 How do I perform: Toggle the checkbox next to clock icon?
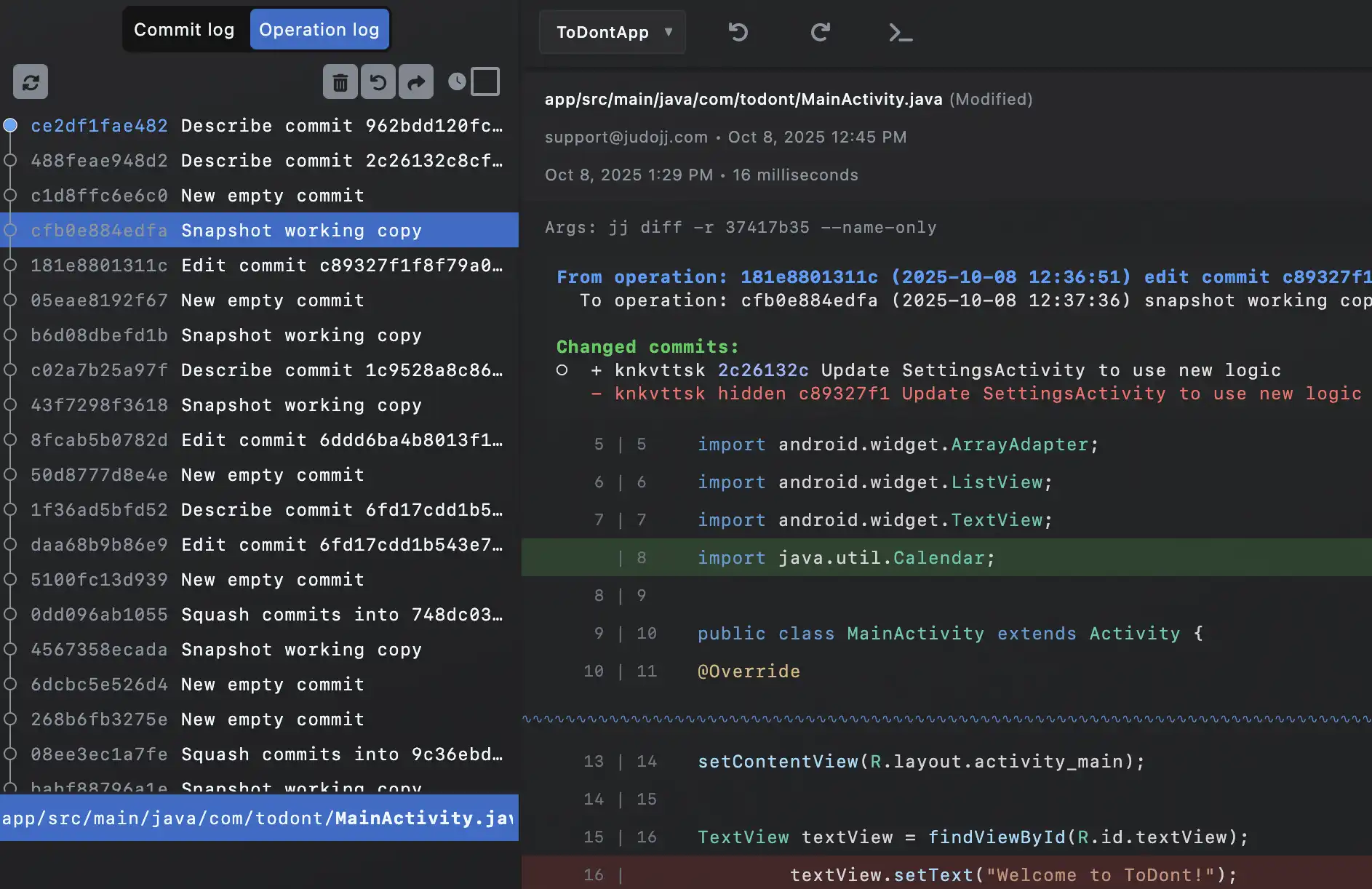(x=485, y=81)
